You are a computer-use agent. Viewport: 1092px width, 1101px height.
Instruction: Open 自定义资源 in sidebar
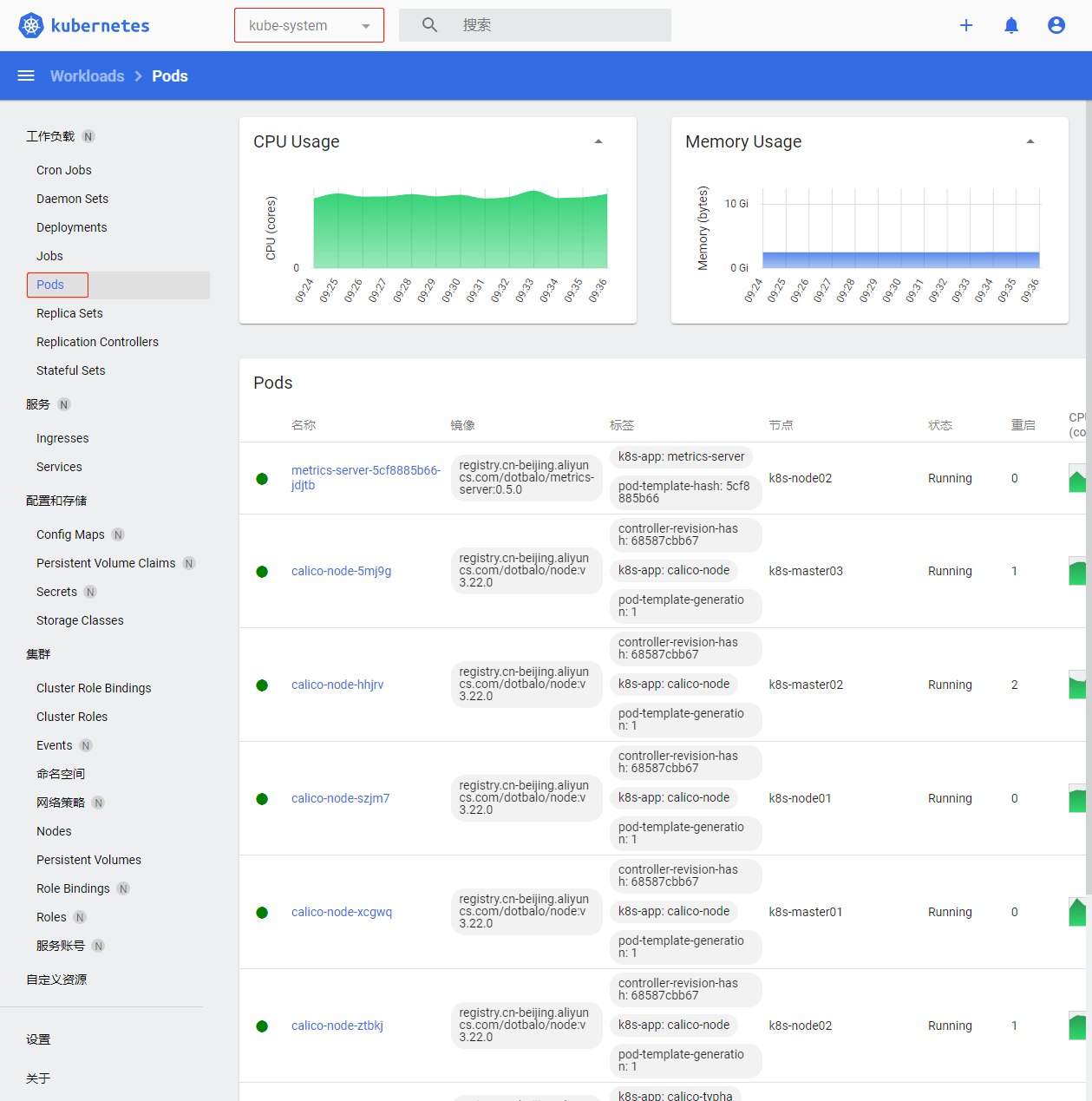[56, 980]
